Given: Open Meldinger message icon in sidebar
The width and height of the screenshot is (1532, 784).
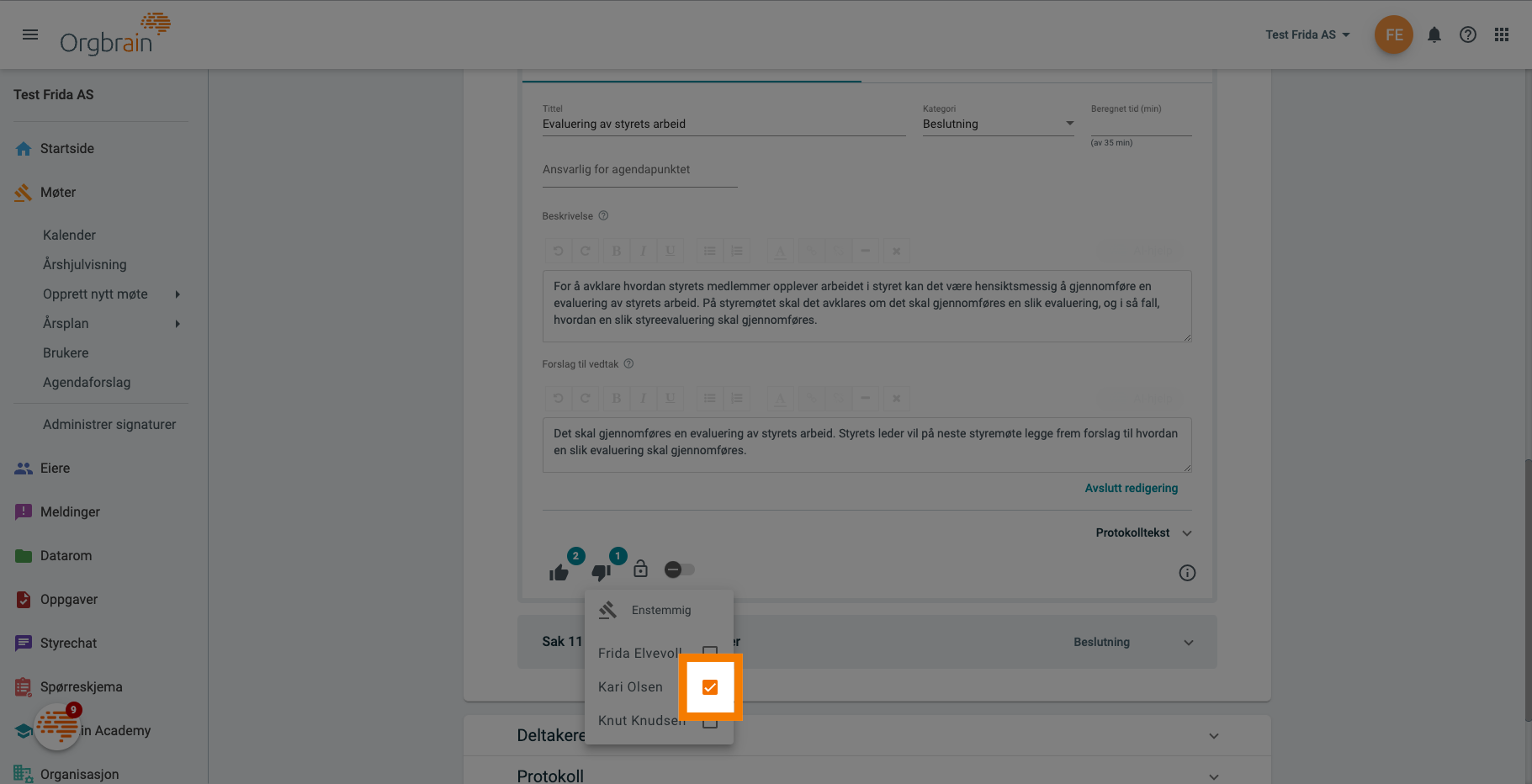Looking at the screenshot, I should (x=24, y=512).
